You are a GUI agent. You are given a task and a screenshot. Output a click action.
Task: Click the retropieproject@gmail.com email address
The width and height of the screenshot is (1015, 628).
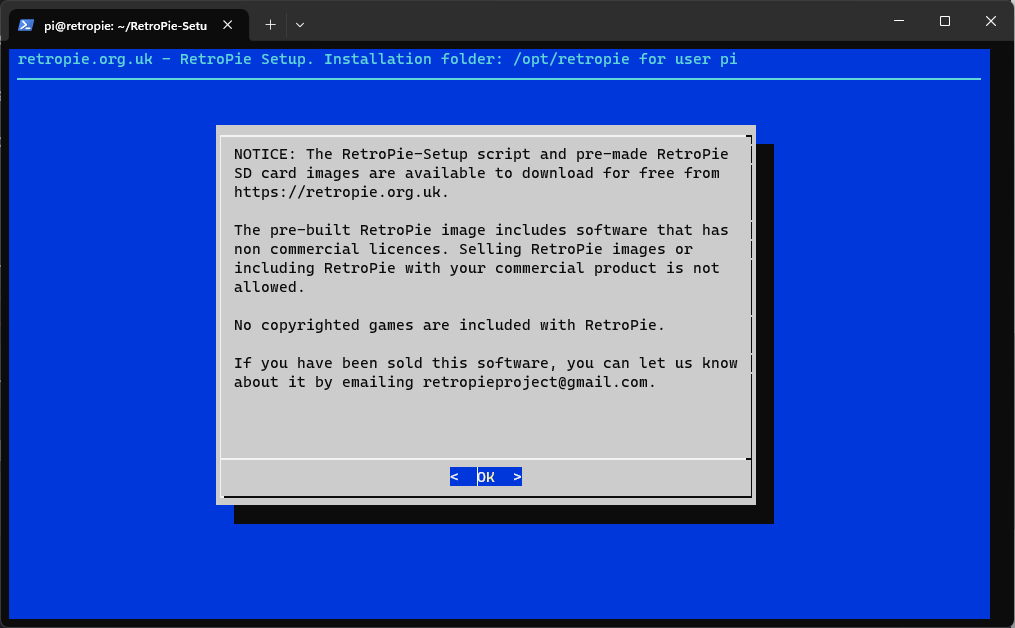(x=537, y=382)
